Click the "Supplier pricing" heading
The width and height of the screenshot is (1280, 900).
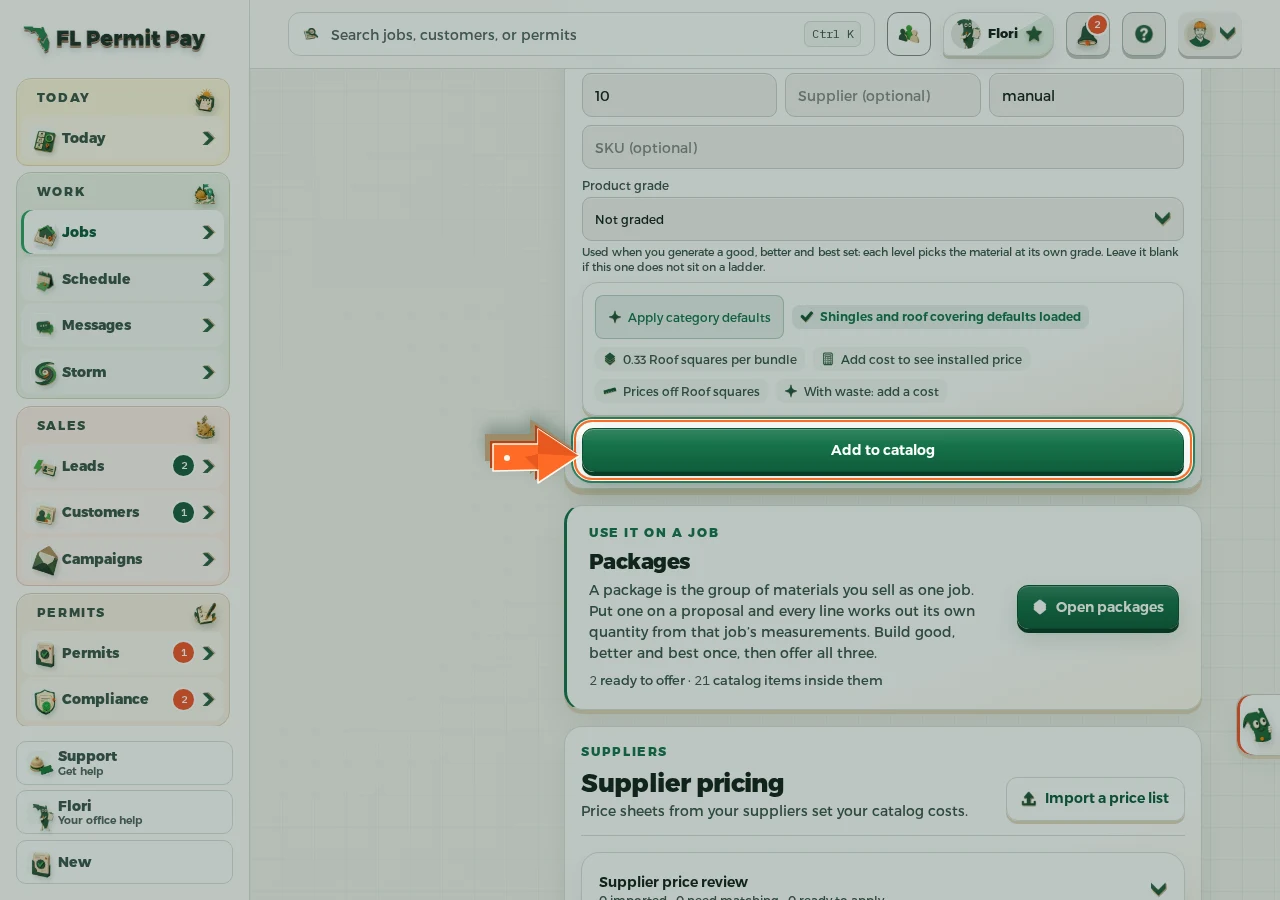point(682,782)
